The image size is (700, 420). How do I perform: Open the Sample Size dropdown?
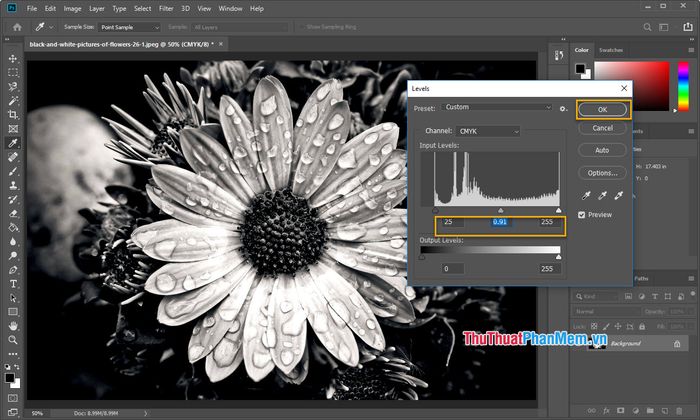(x=129, y=27)
